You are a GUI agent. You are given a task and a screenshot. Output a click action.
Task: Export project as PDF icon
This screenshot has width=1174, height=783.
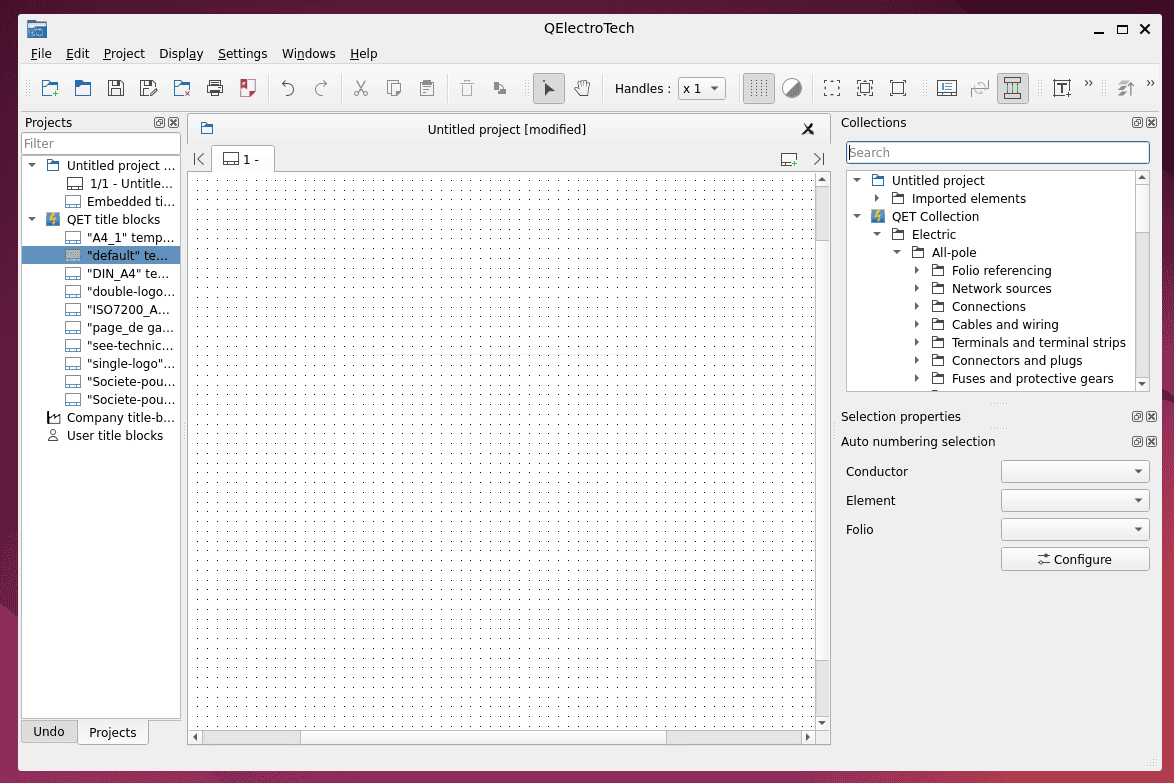click(x=248, y=88)
